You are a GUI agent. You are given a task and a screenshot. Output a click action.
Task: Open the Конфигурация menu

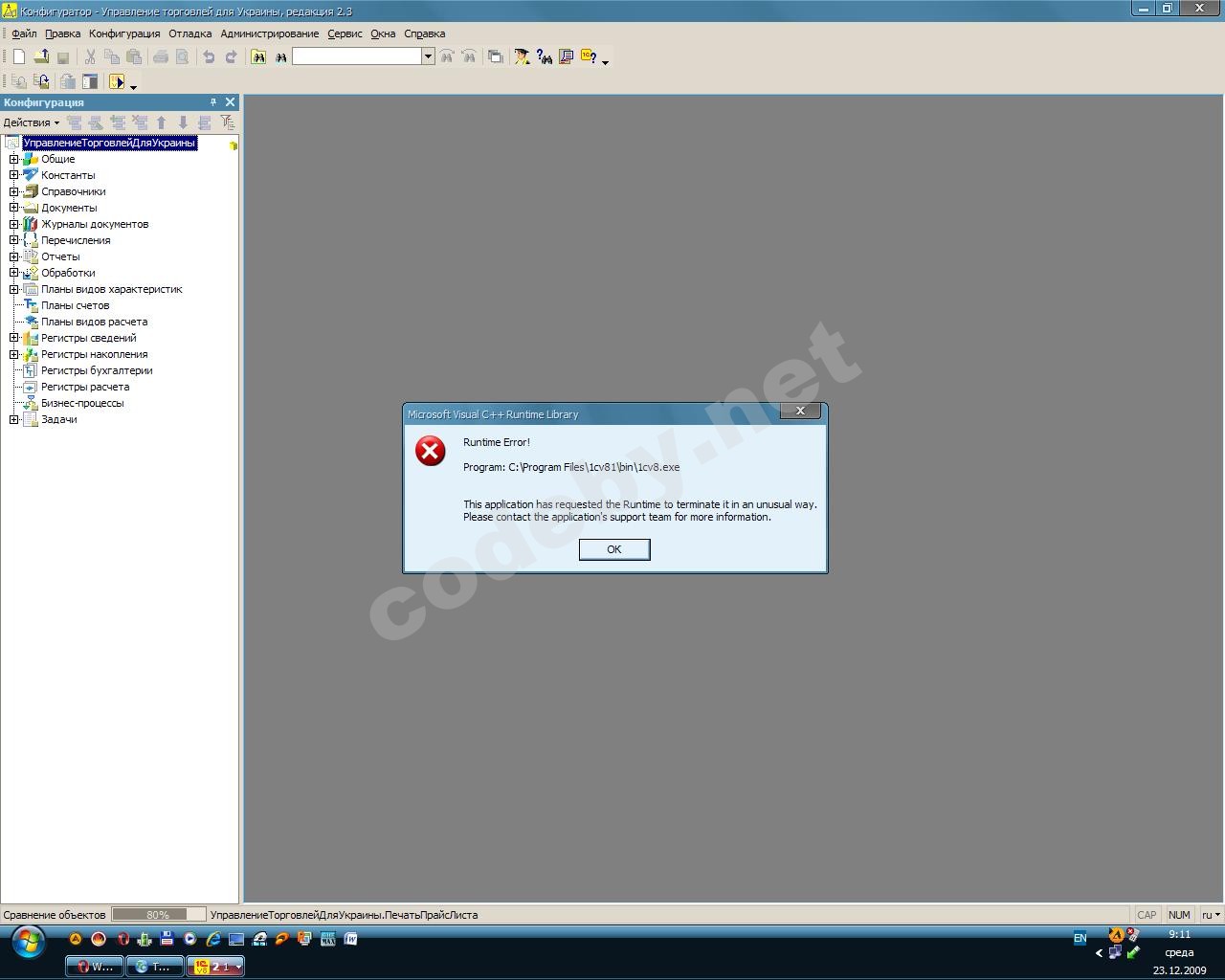click(x=124, y=33)
